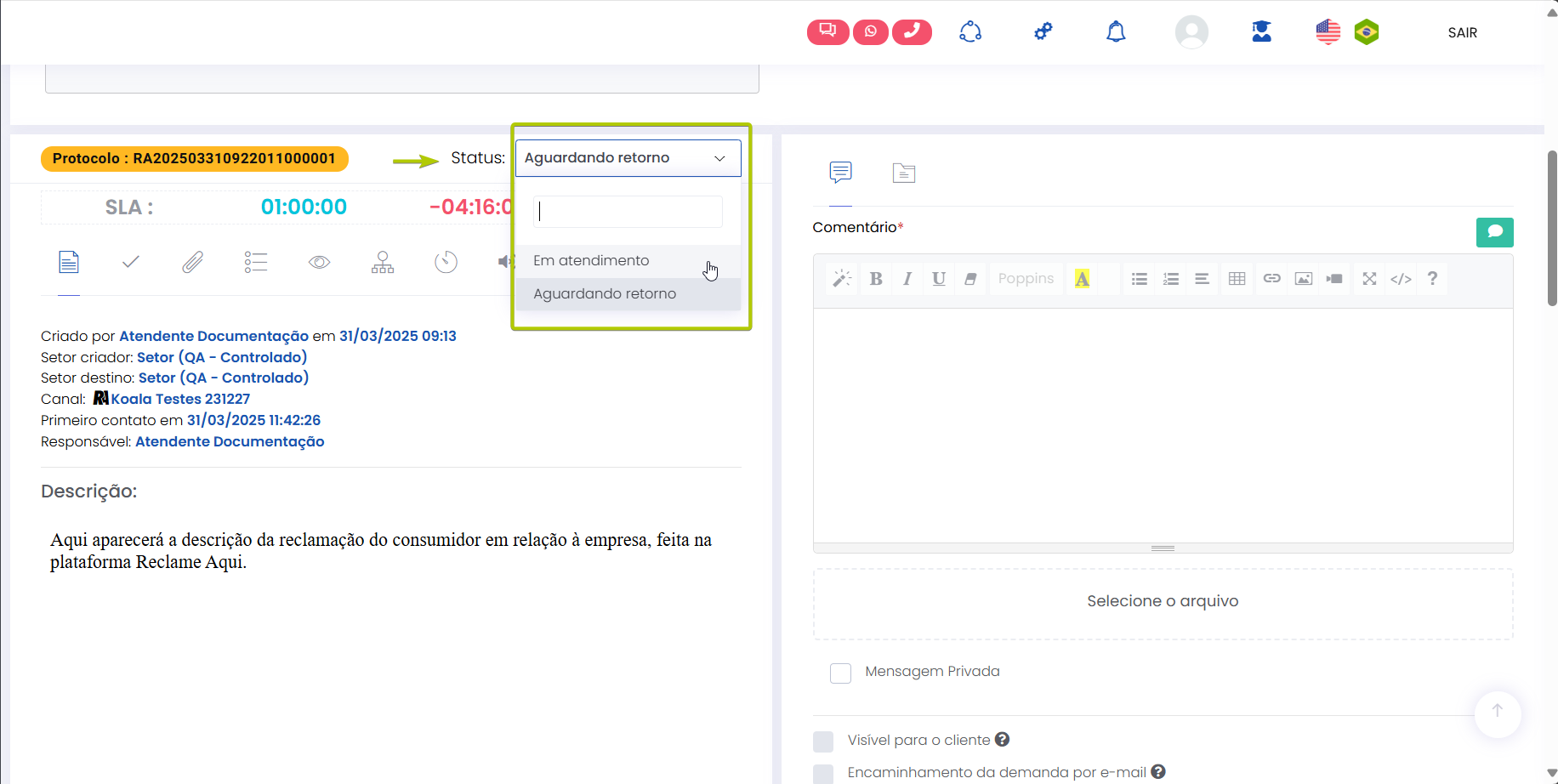Pick the yellow text highlight color

click(x=1082, y=279)
